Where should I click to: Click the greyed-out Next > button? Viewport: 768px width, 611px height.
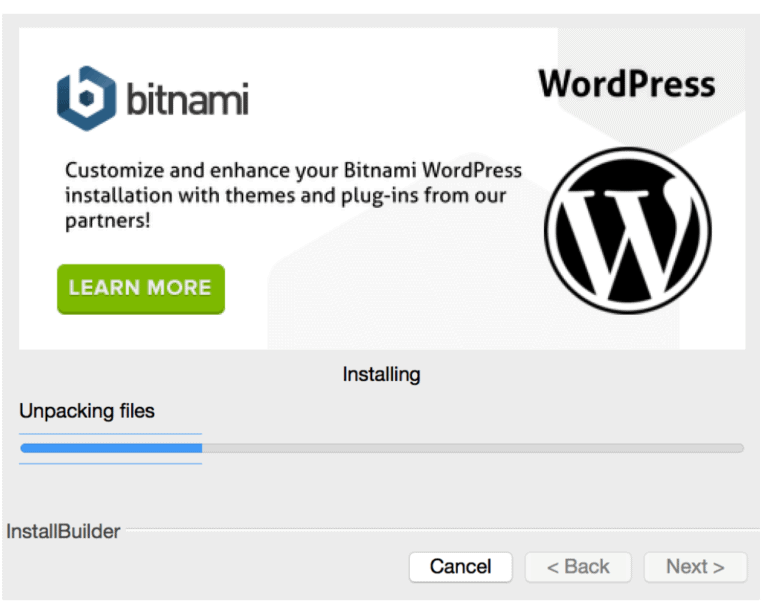(696, 567)
